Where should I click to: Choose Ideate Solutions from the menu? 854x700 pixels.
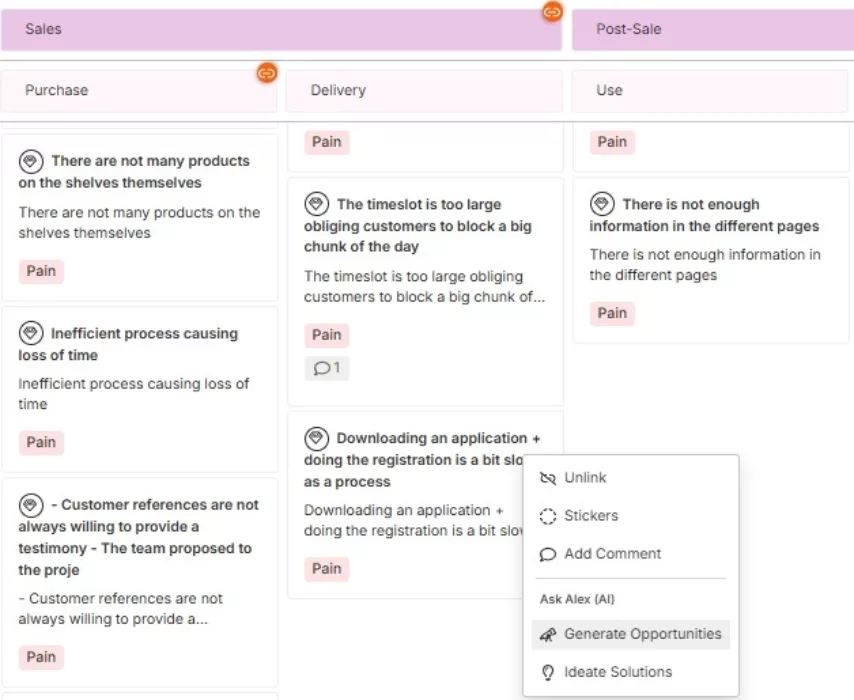618,672
